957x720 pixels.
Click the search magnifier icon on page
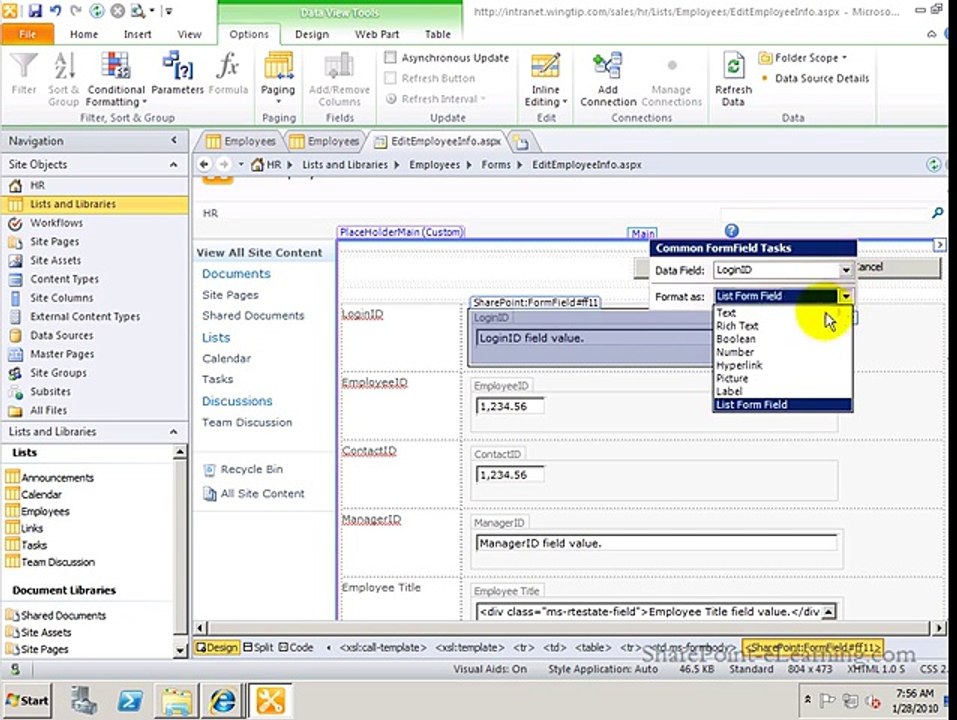tap(938, 212)
